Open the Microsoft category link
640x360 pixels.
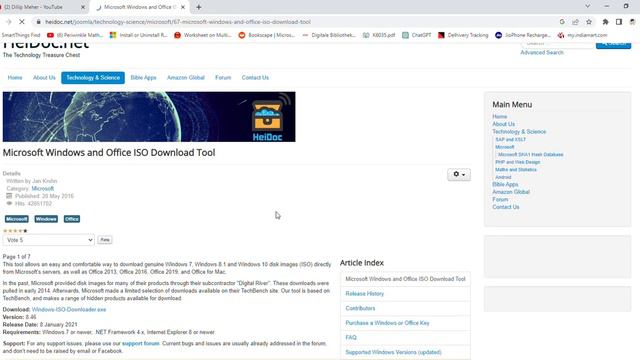point(42,189)
